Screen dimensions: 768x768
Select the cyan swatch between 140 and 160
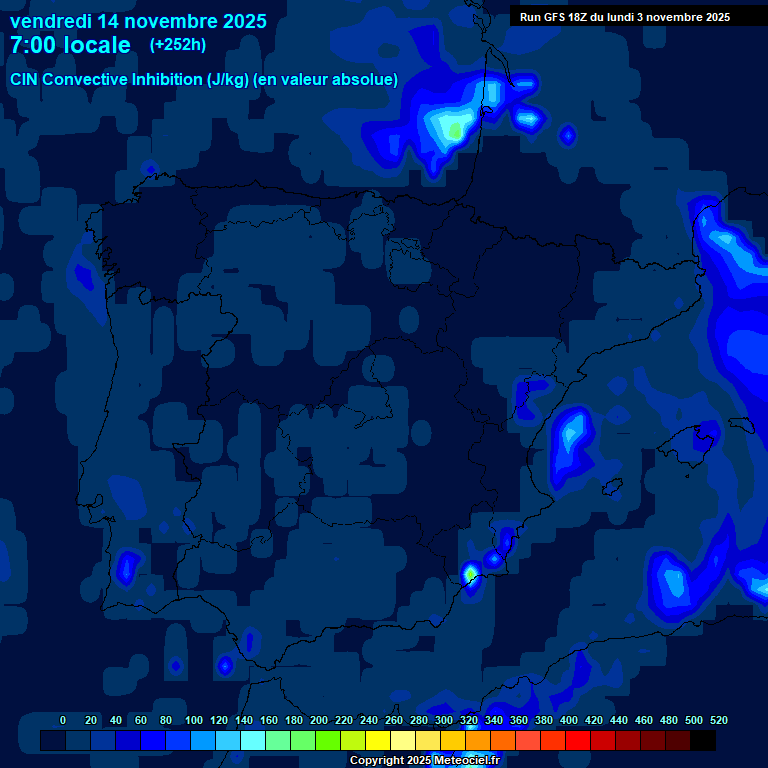253,740
